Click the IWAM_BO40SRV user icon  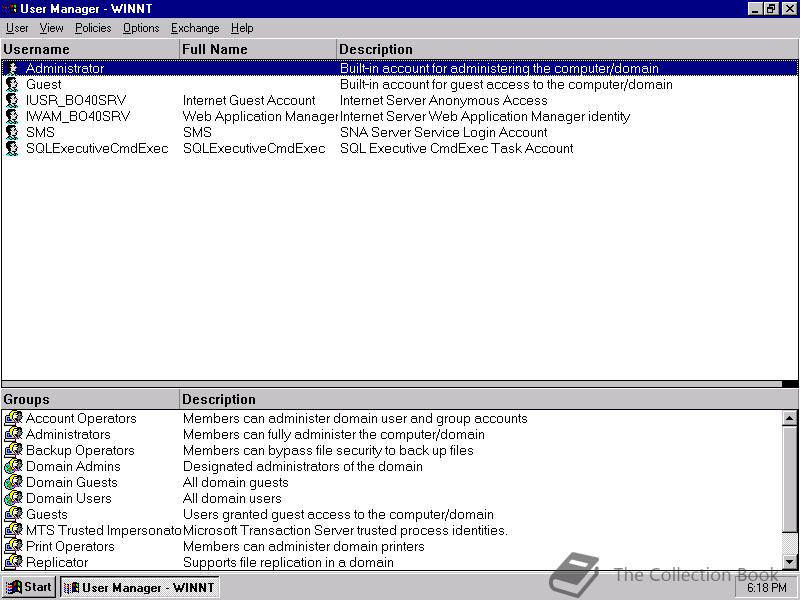pos(12,116)
